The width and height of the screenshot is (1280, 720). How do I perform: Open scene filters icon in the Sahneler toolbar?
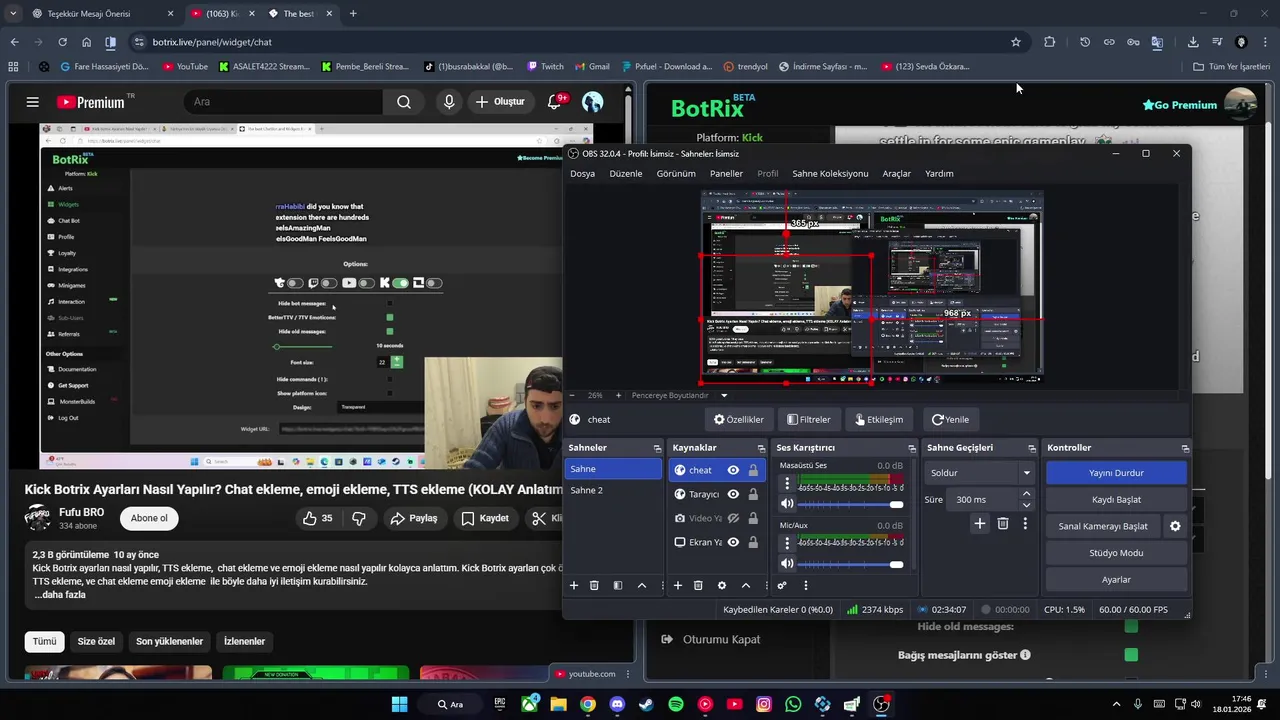(618, 585)
